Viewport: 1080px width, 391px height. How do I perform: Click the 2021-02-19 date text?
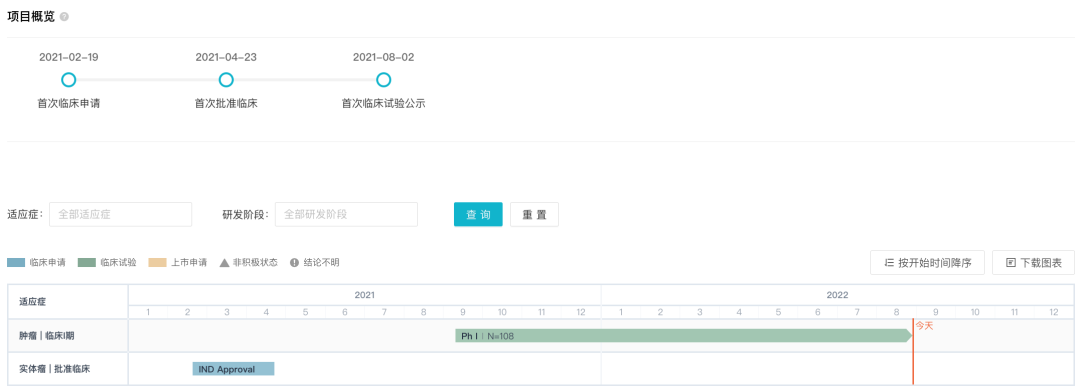pos(68,57)
